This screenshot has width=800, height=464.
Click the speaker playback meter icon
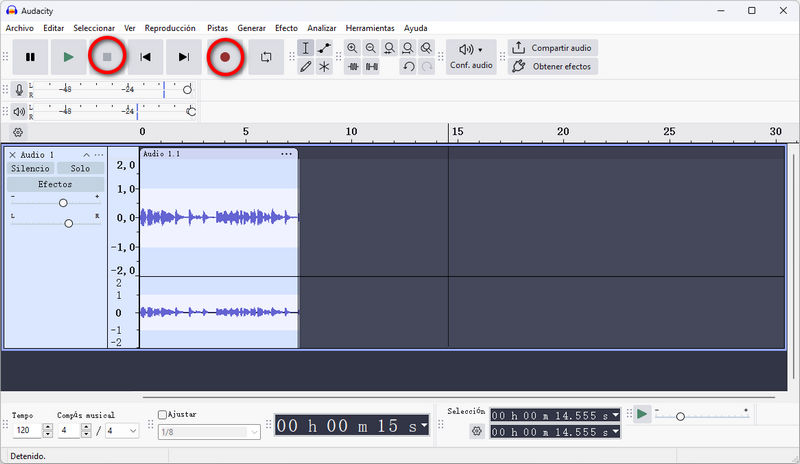pyautogui.click(x=19, y=111)
